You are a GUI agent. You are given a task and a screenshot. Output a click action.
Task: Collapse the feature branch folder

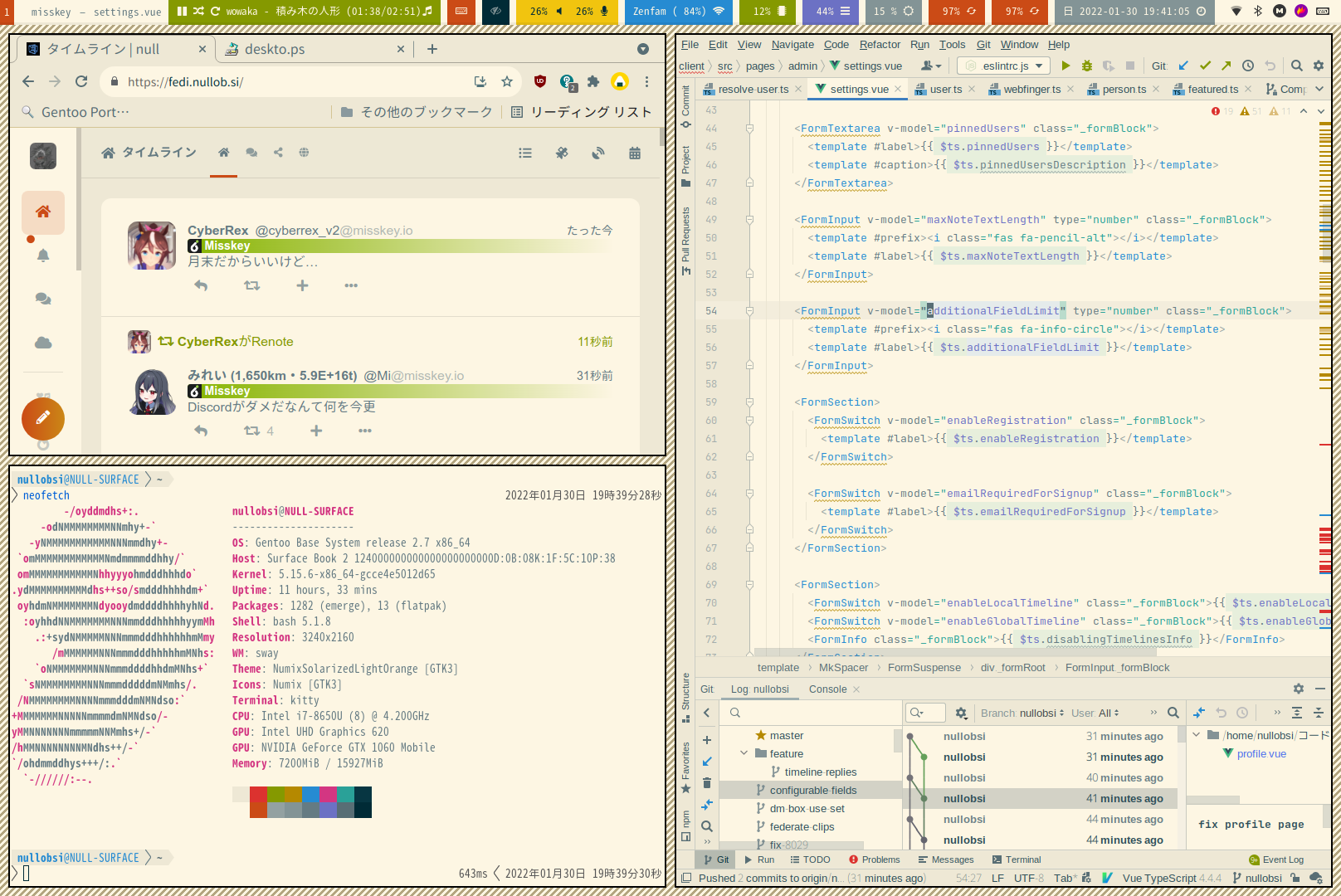pos(744,753)
